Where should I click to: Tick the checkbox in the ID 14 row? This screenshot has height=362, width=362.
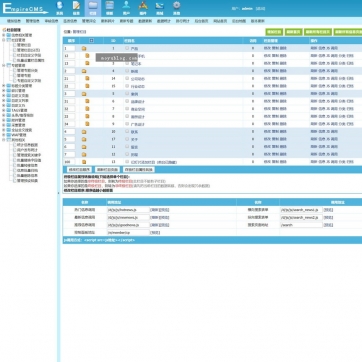(127, 78)
